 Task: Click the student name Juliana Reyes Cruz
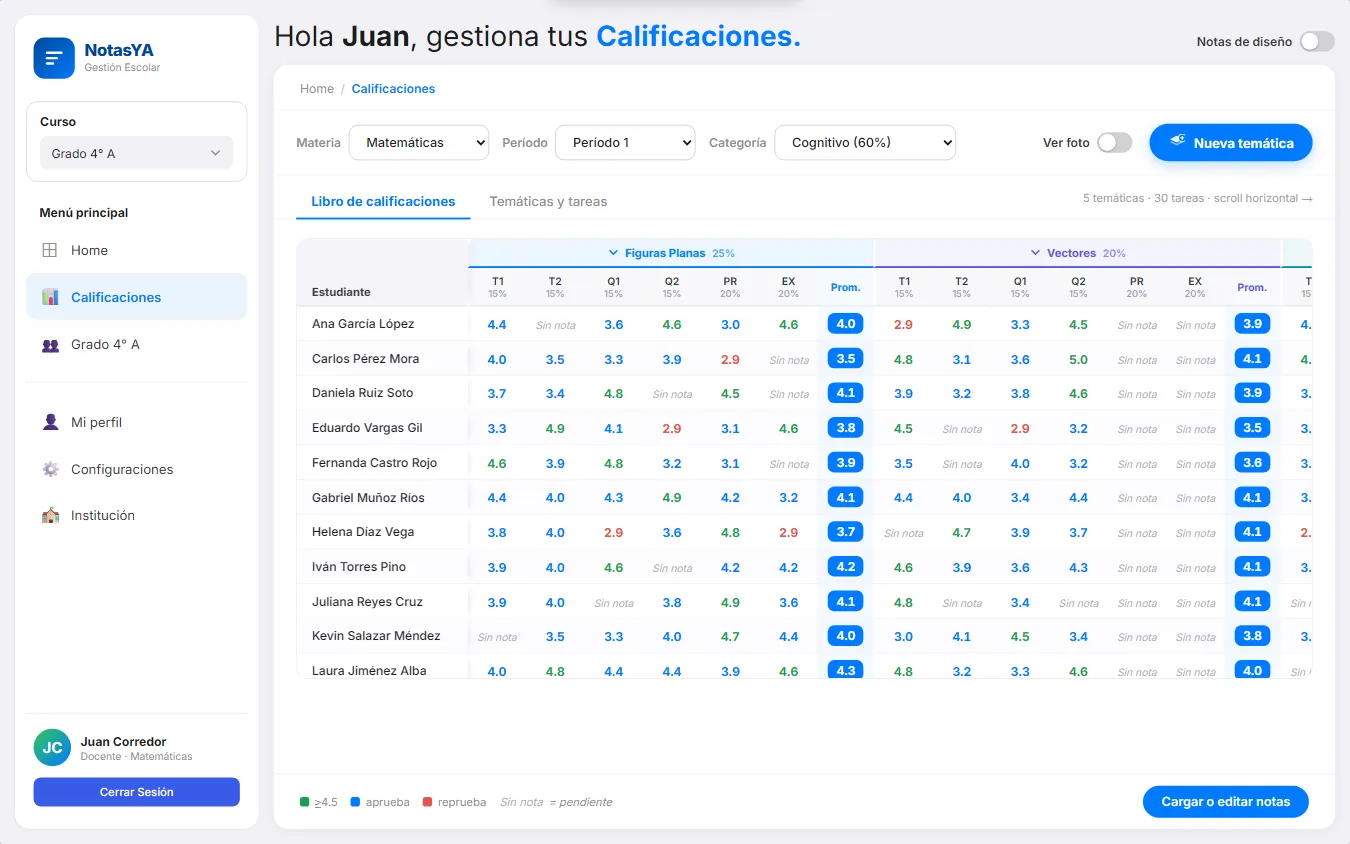click(367, 602)
